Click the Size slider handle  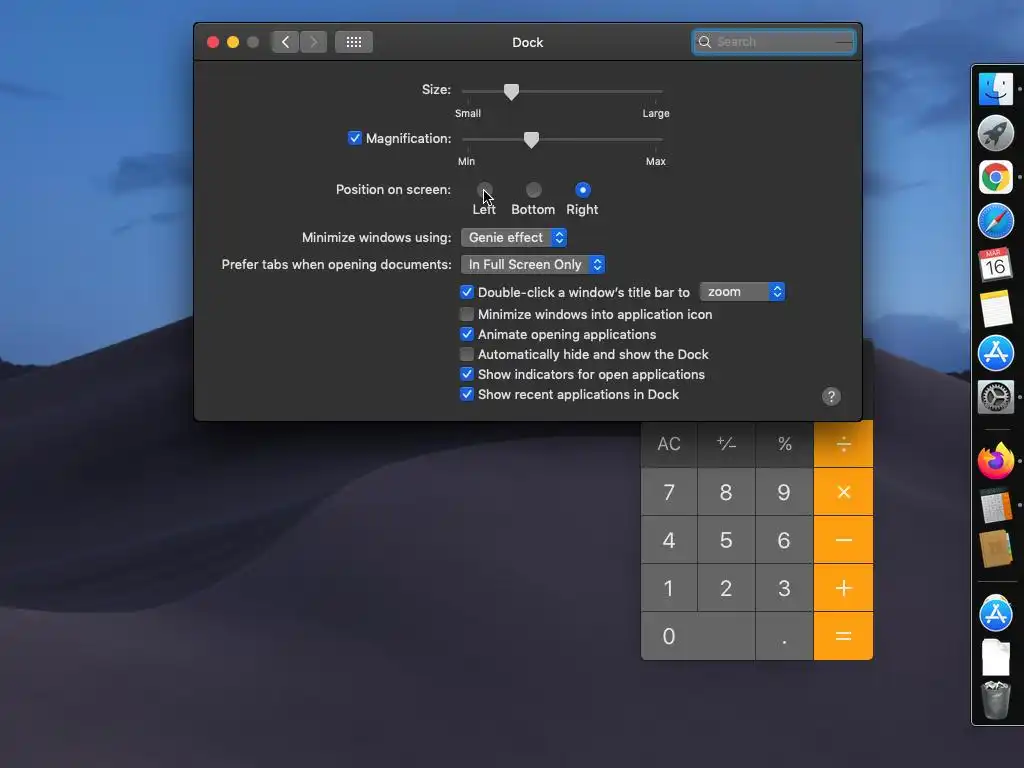point(511,92)
